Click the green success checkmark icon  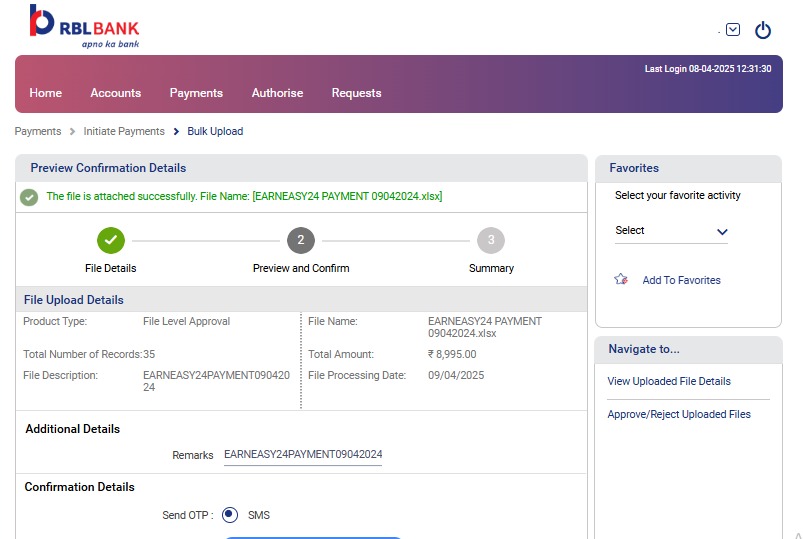tap(29, 197)
